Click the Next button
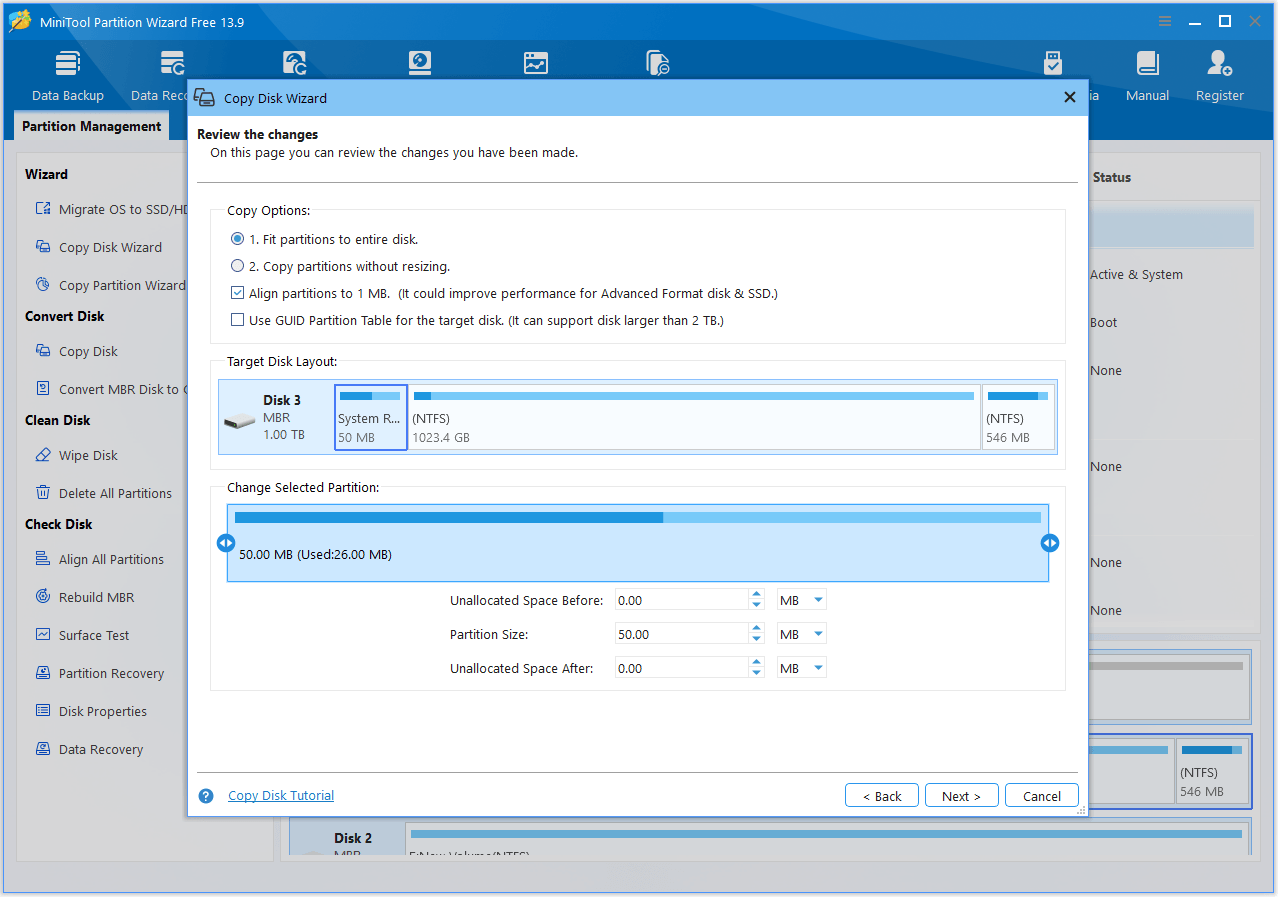 point(961,796)
